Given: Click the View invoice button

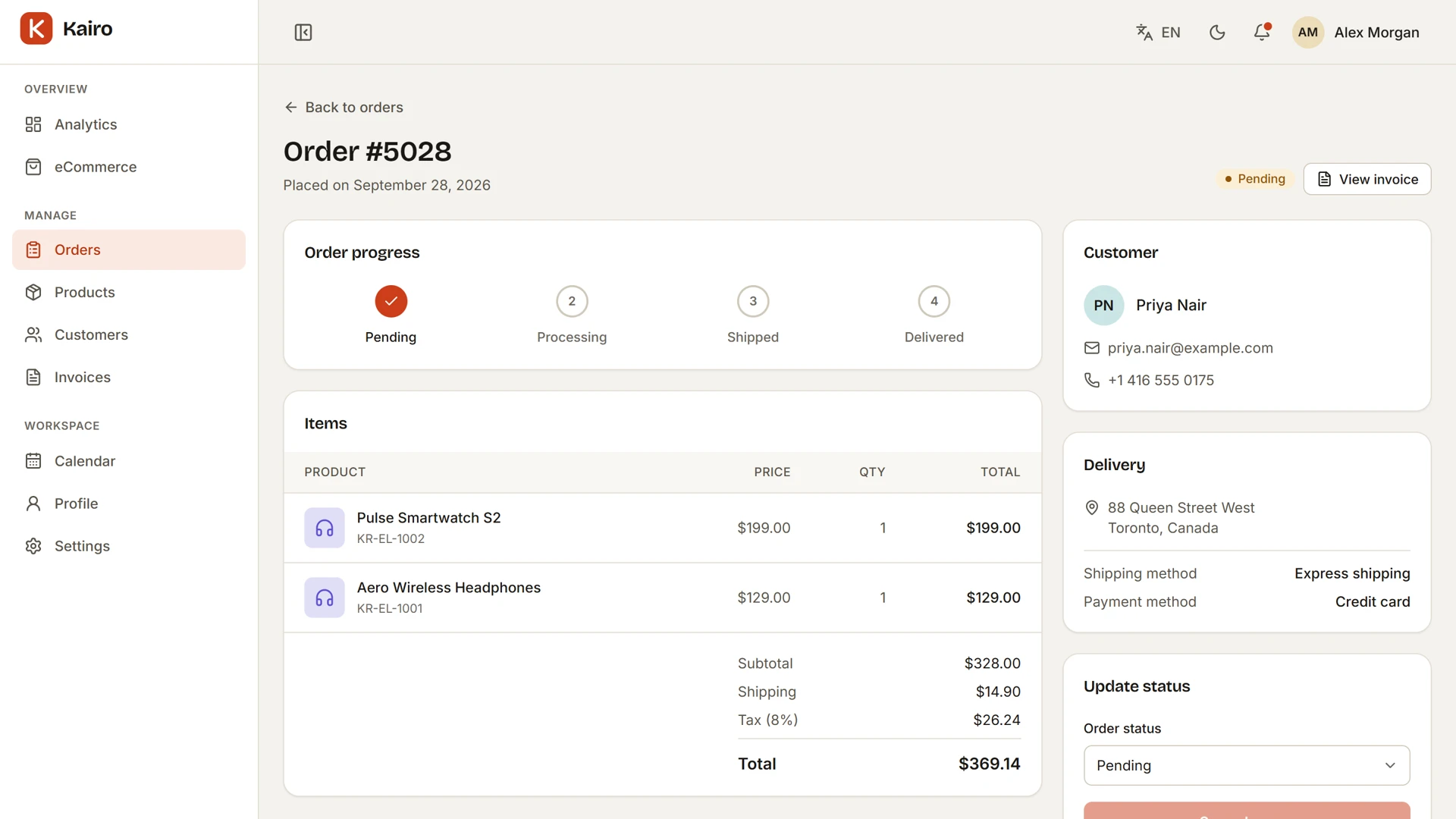Looking at the screenshot, I should point(1367,180).
